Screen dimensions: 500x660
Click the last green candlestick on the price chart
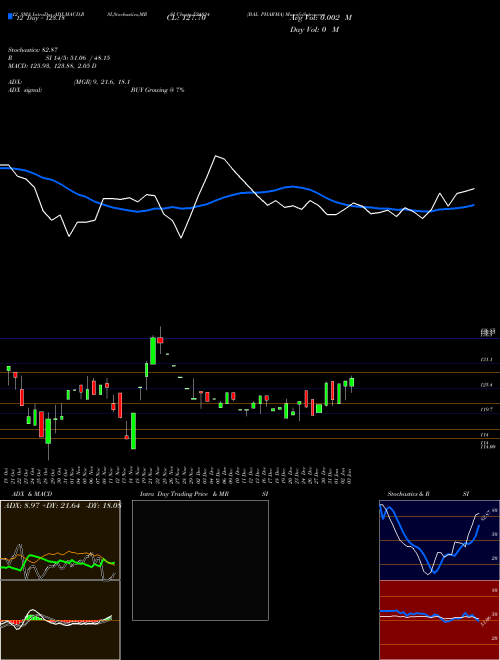click(x=351, y=382)
